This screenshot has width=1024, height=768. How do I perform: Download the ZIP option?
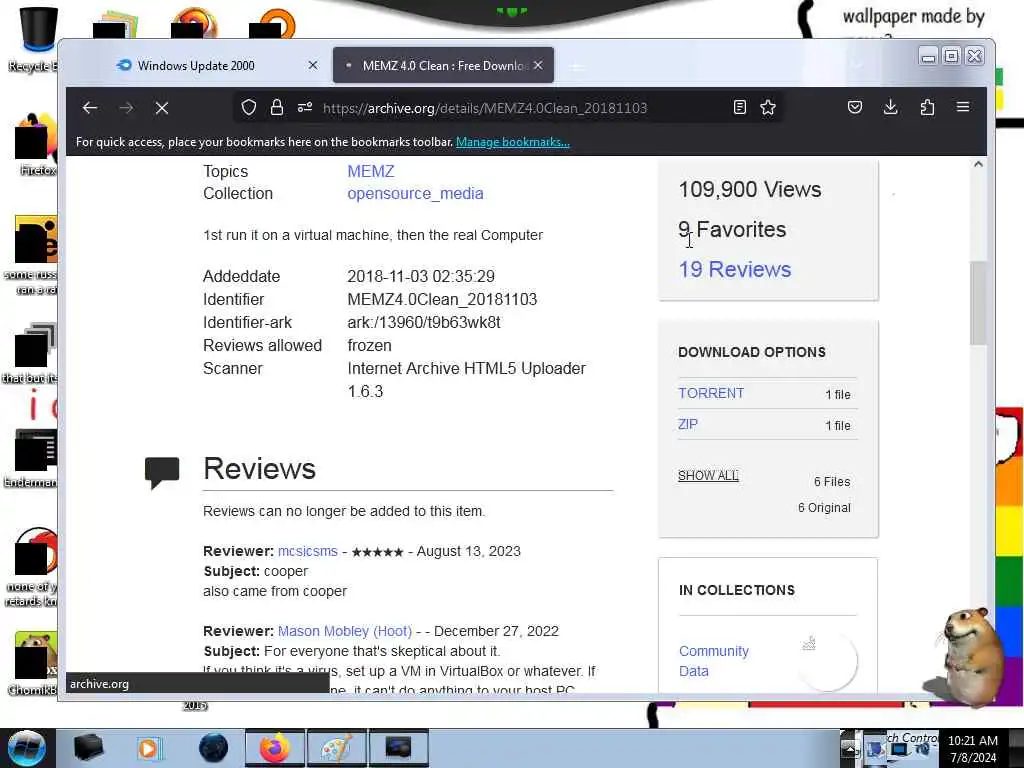(x=688, y=424)
